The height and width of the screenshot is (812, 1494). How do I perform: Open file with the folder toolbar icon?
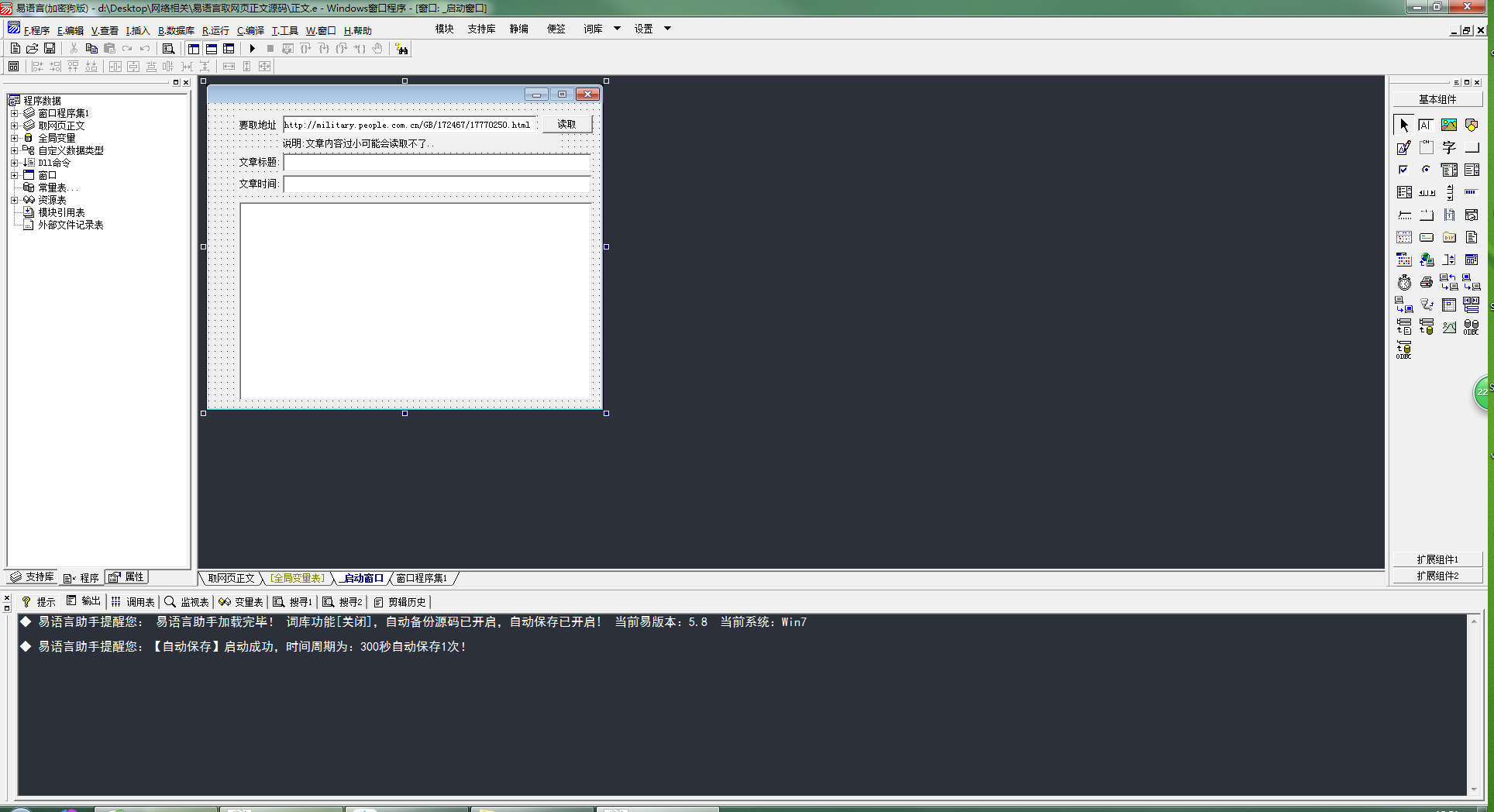click(x=33, y=49)
